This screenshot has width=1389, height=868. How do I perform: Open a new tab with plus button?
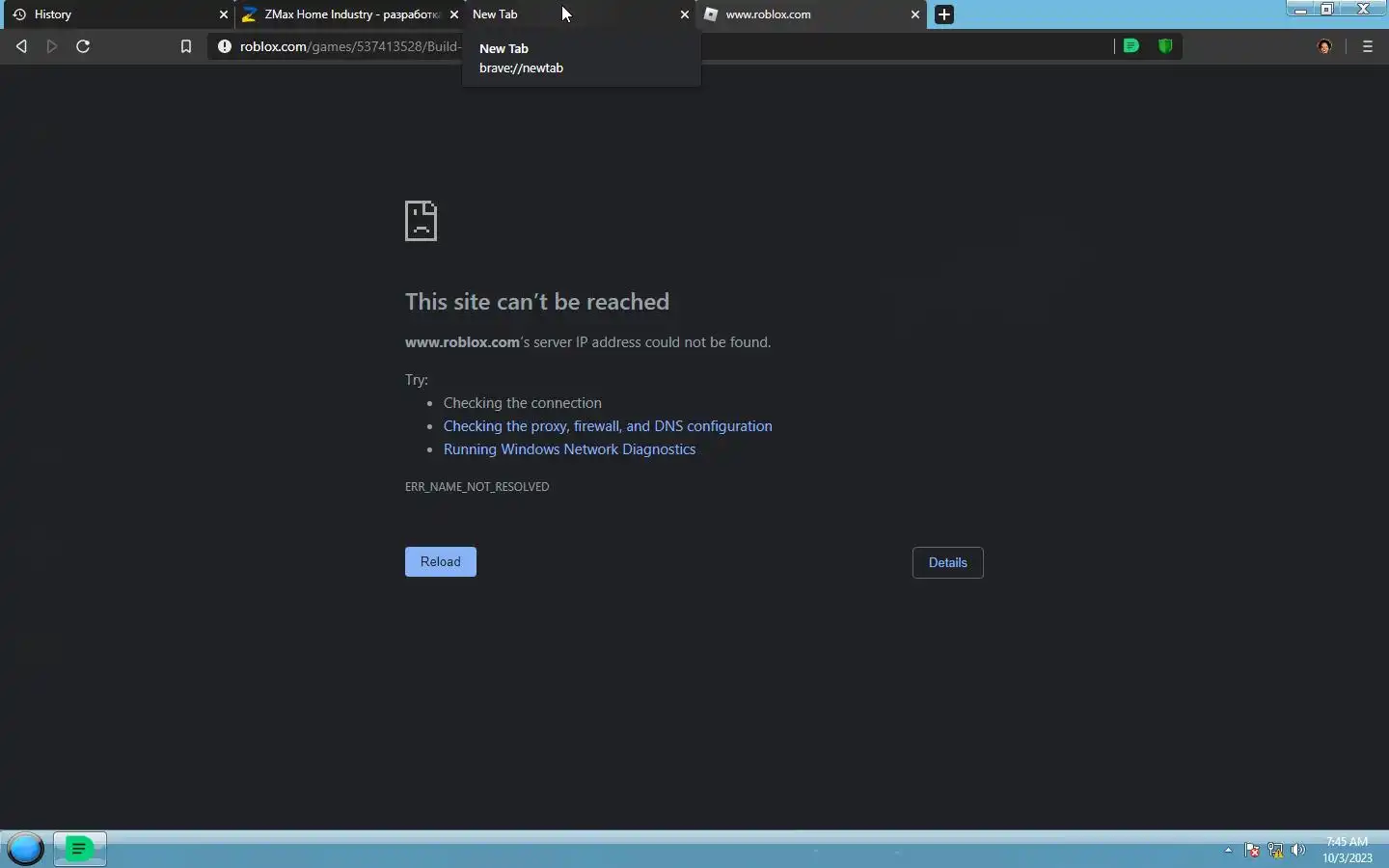point(945,14)
